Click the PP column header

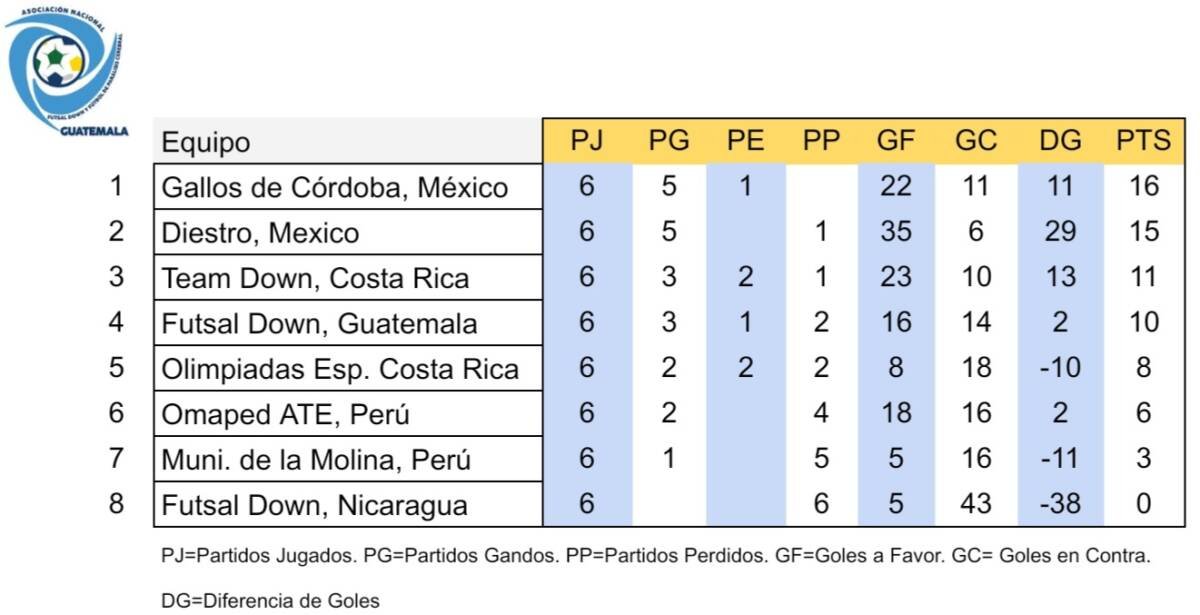click(x=821, y=141)
